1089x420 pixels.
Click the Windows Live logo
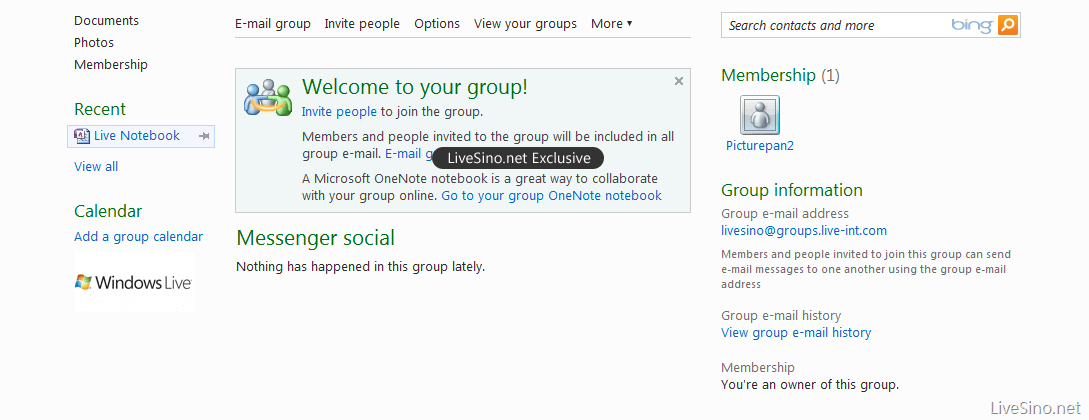point(133,283)
